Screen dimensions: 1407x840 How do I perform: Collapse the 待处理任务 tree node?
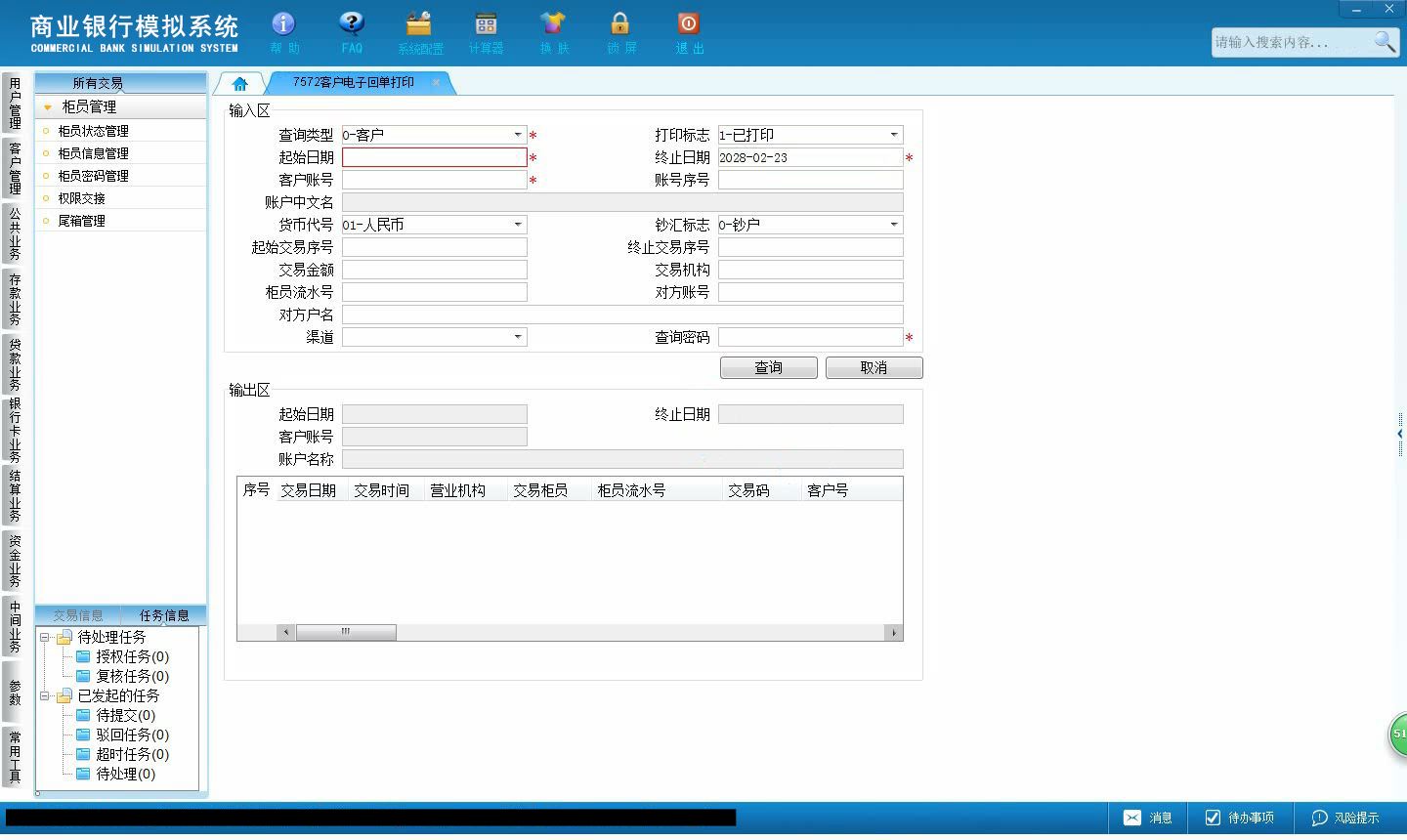pos(44,637)
